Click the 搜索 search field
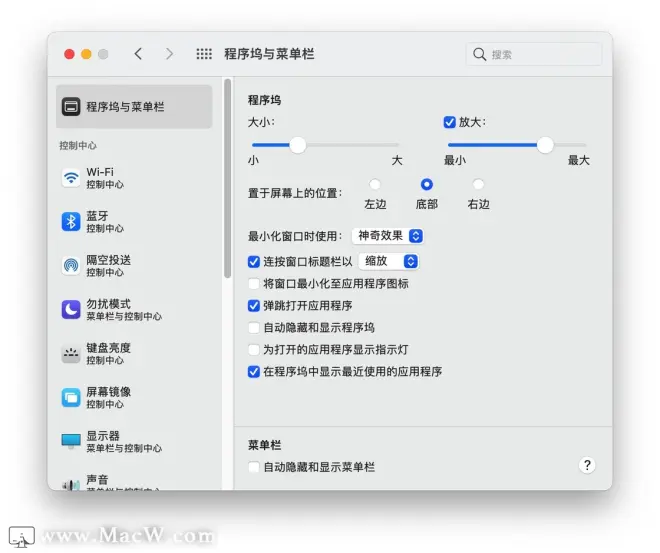Screen dimensions: 660x553 point(534,54)
